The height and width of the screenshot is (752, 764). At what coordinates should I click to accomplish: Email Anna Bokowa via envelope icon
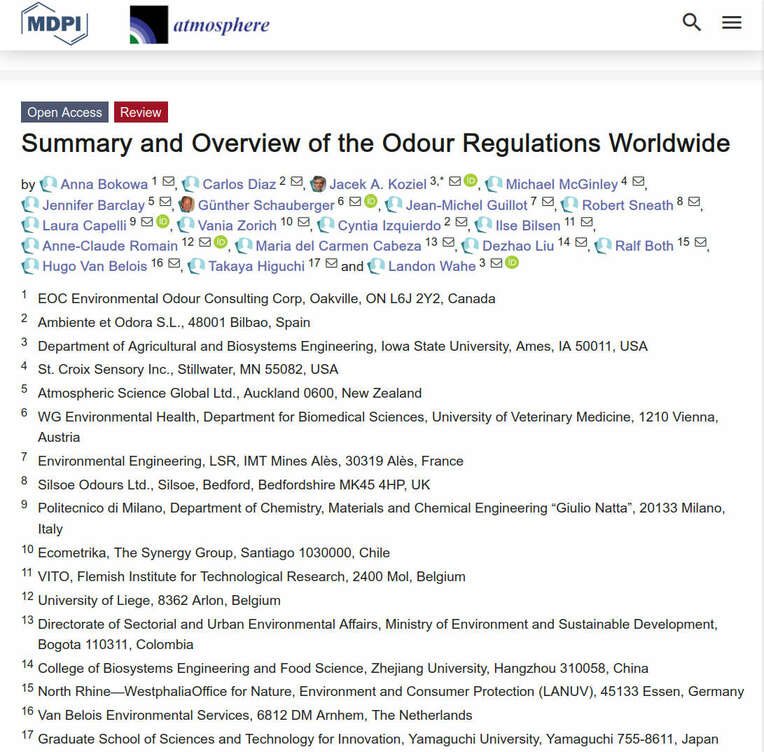coord(168,181)
